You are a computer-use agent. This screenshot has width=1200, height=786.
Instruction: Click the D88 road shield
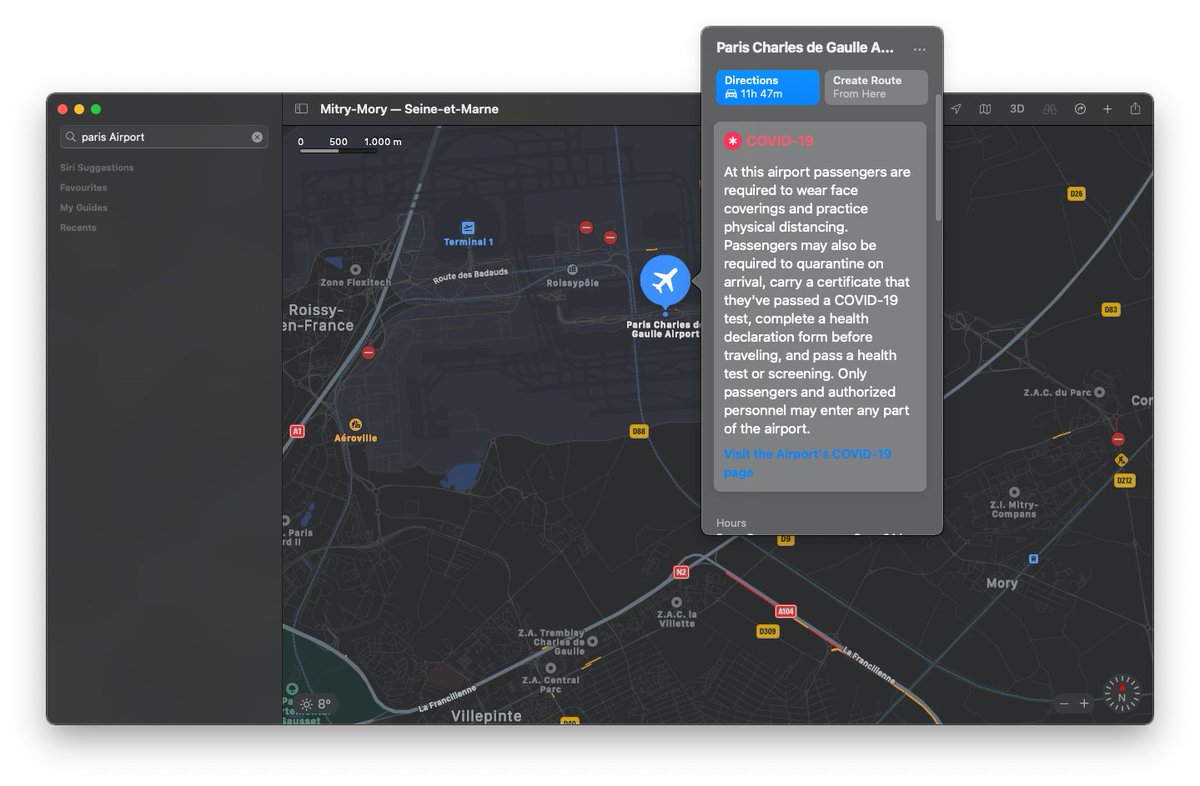coord(639,431)
